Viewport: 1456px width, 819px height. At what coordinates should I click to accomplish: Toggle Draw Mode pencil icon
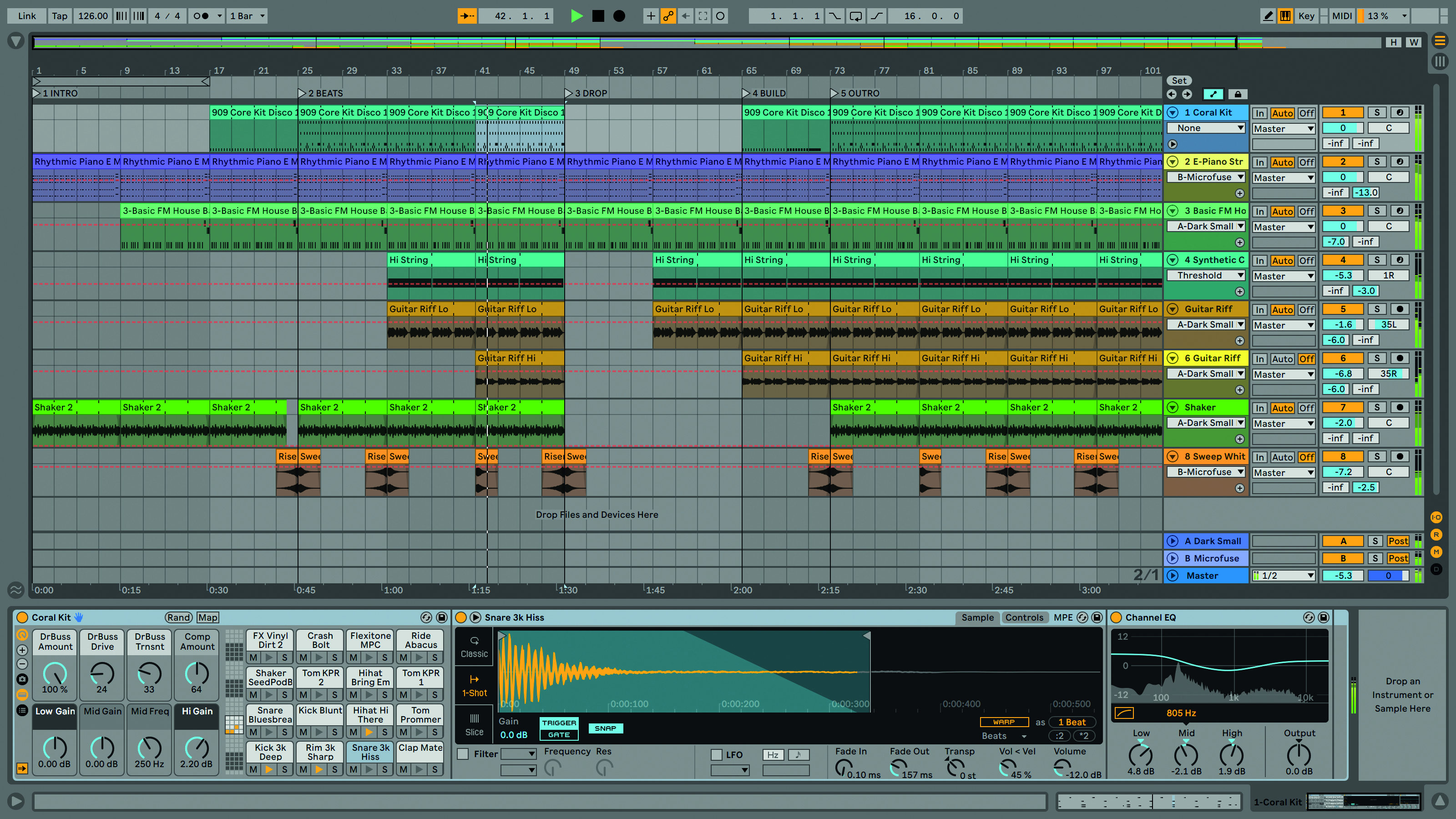(1268, 16)
